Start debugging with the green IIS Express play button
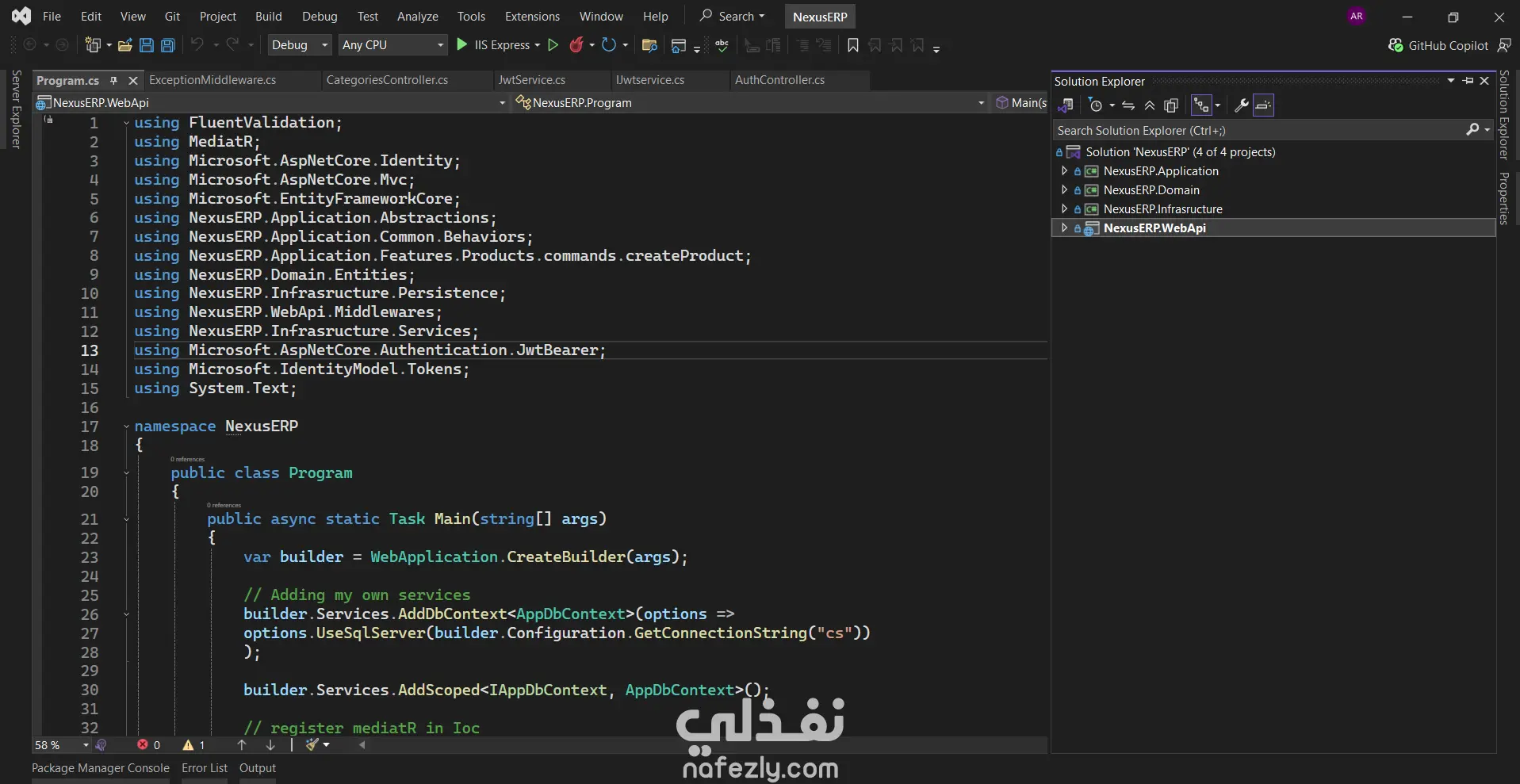 (x=462, y=45)
